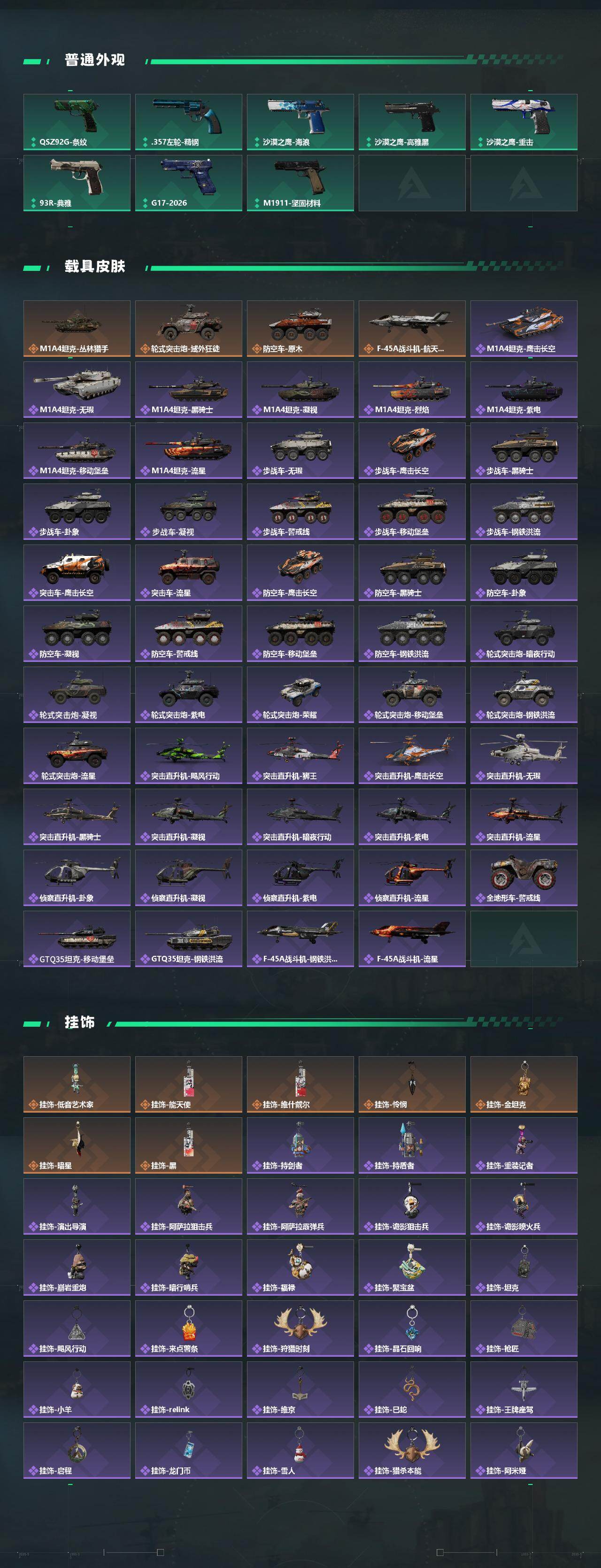Pick the 挂饰-小羊 charm
This screenshot has height=1568, width=601.
(x=77, y=1389)
